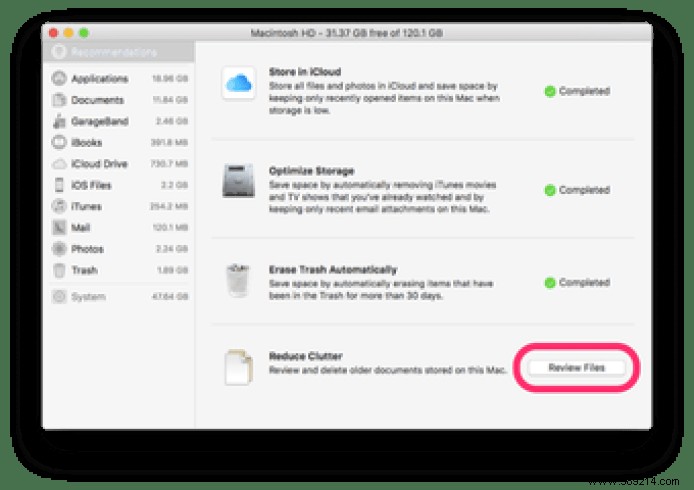The width and height of the screenshot is (694, 490).
Task: Select Recommendations in the sidebar
Action: 119,52
